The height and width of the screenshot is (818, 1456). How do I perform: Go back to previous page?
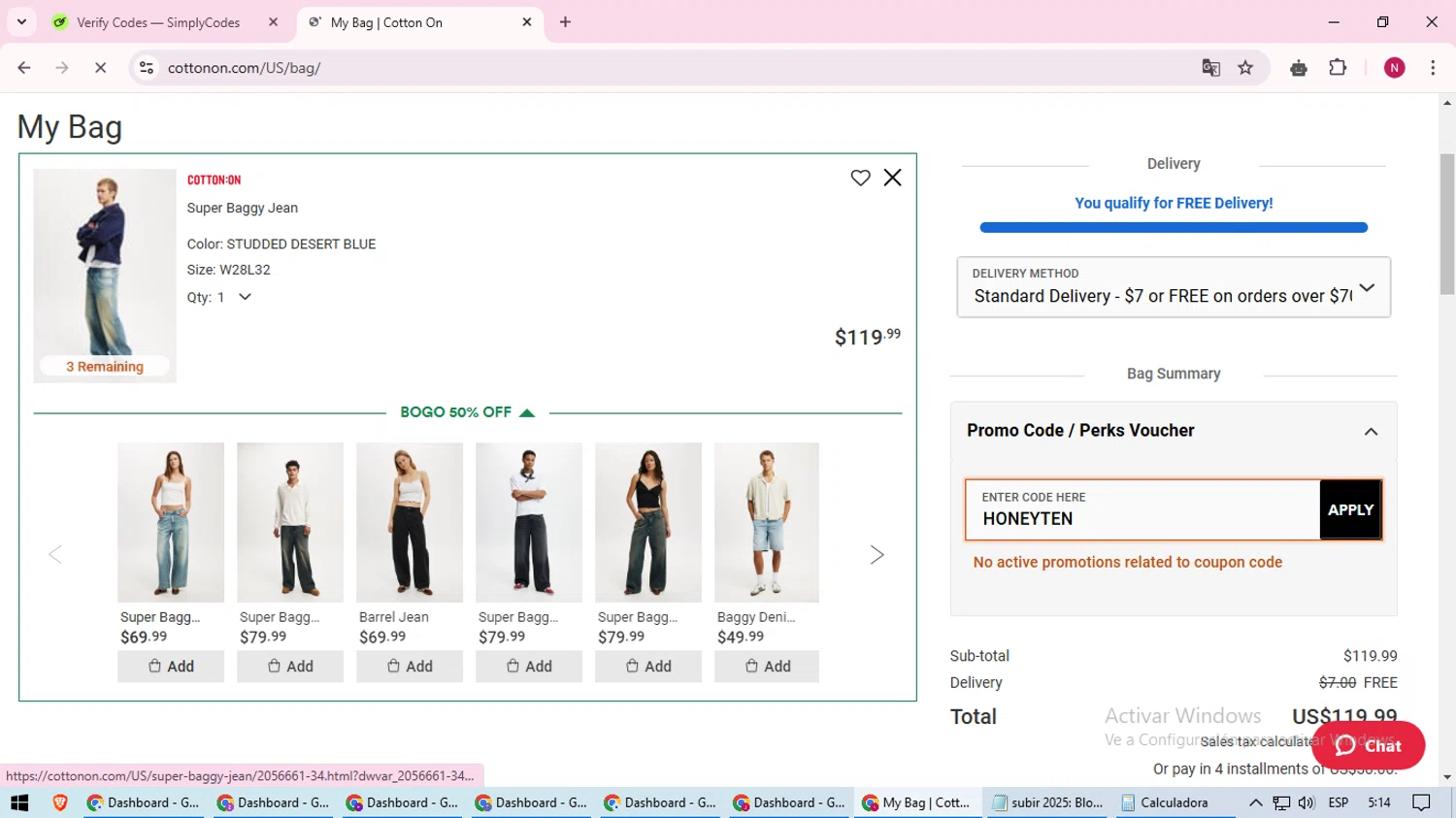pyautogui.click(x=24, y=68)
